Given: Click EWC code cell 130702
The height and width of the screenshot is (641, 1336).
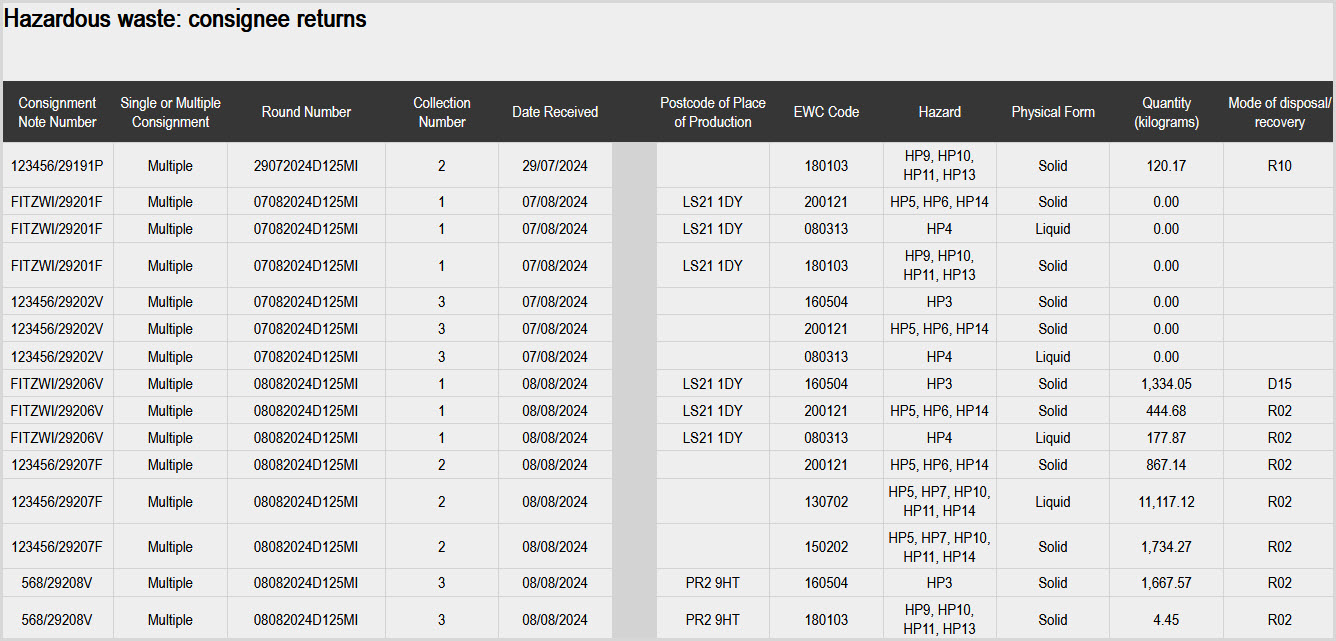Looking at the screenshot, I should pos(826,502).
